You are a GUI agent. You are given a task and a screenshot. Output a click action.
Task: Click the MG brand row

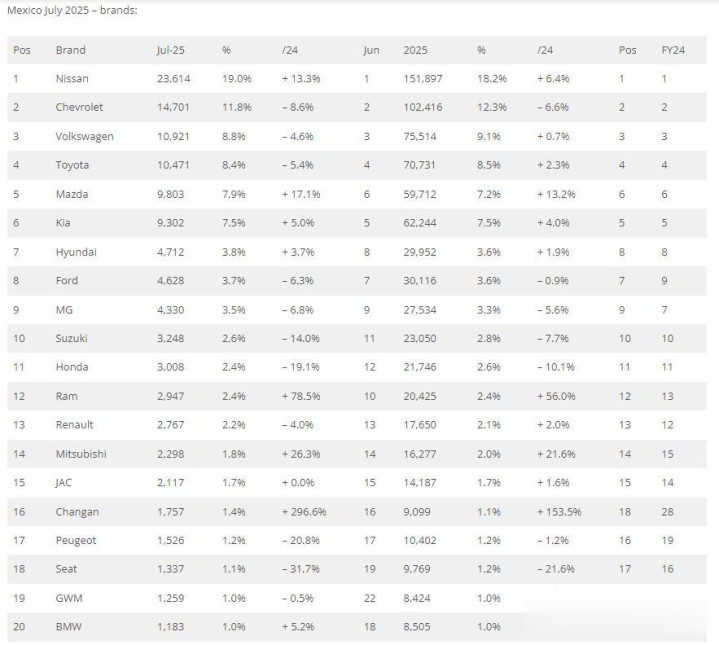click(x=357, y=310)
